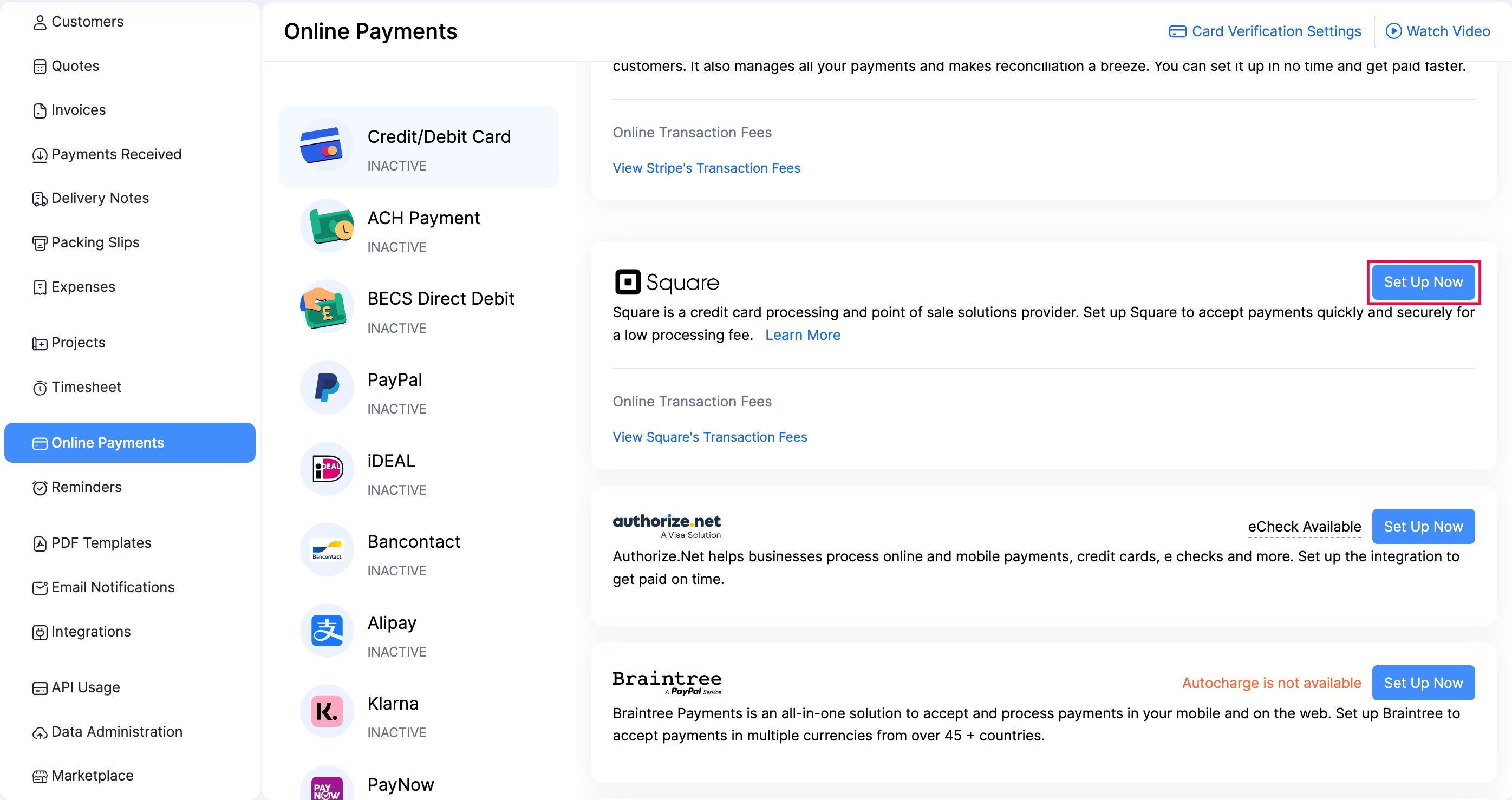The height and width of the screenshot is (800, 1512).
Task: Go to Invoices in sidebar
Action: click(x=78, y=110)
